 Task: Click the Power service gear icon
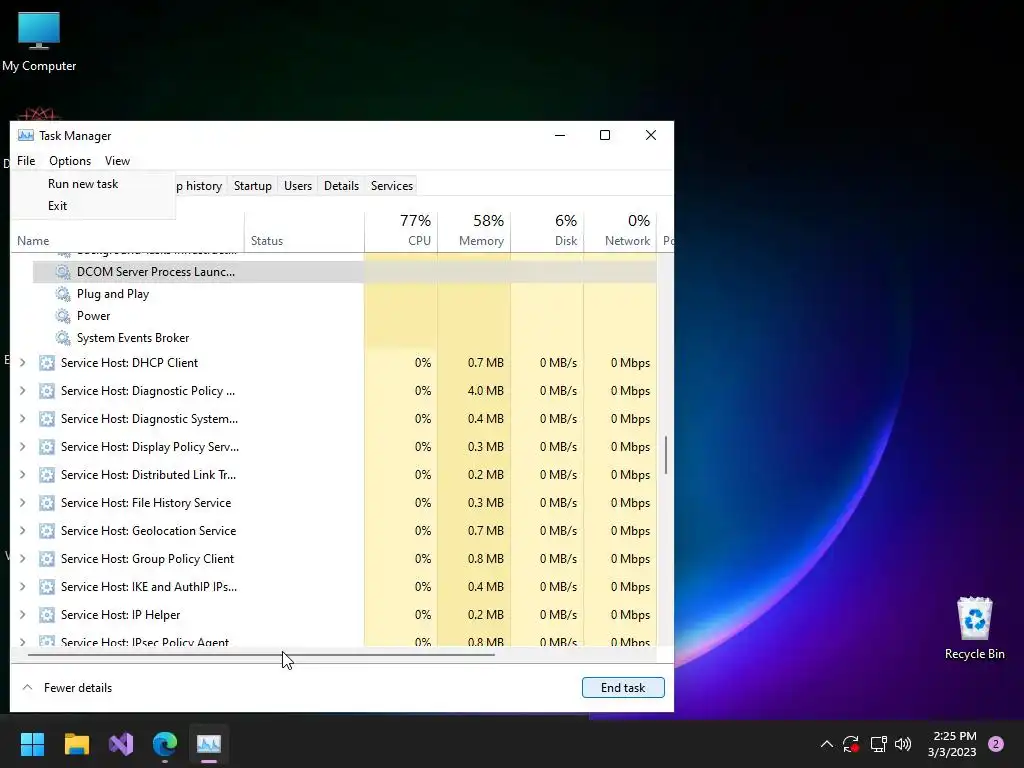63,316
